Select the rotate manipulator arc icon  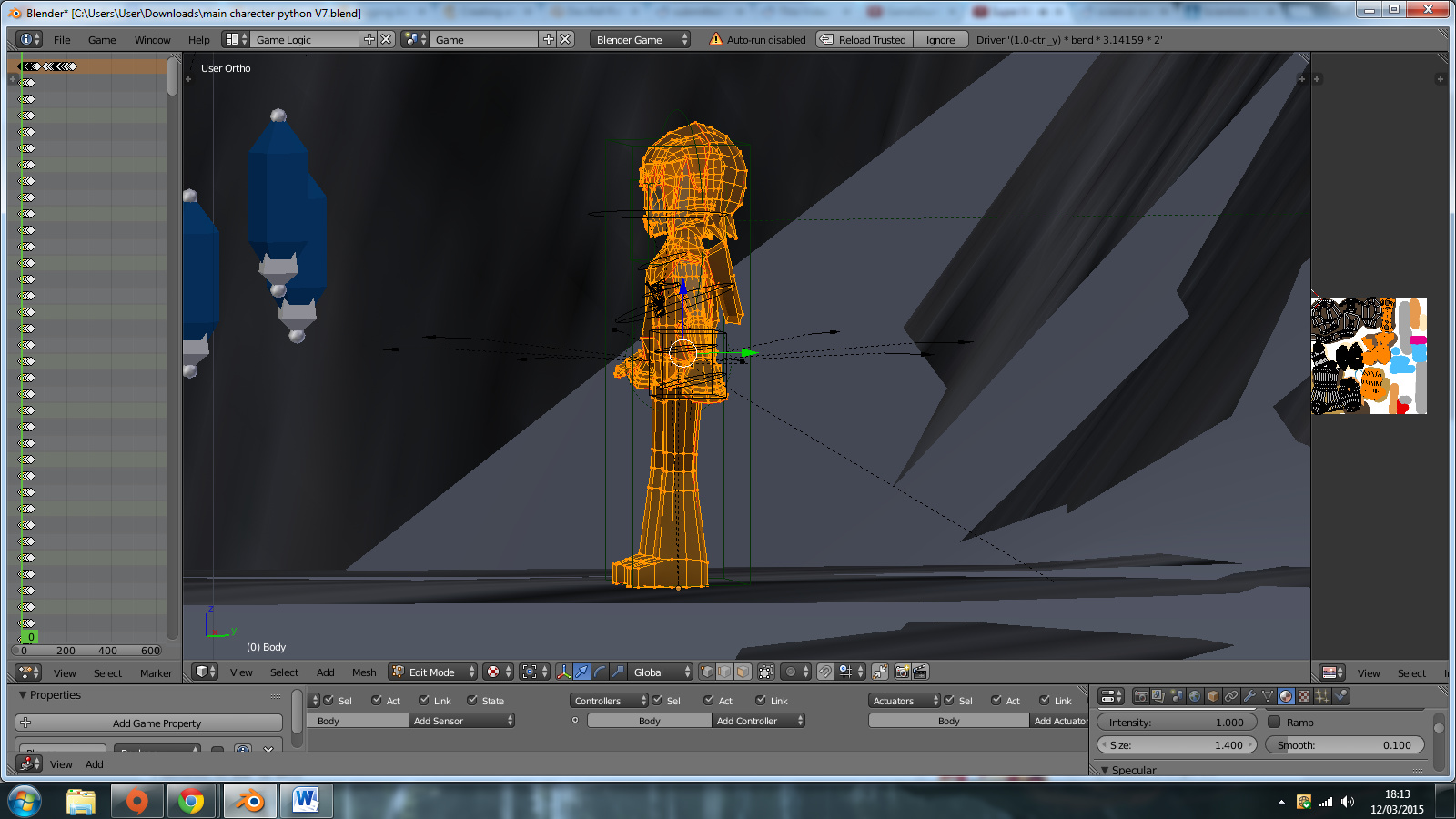click(600, 672)
